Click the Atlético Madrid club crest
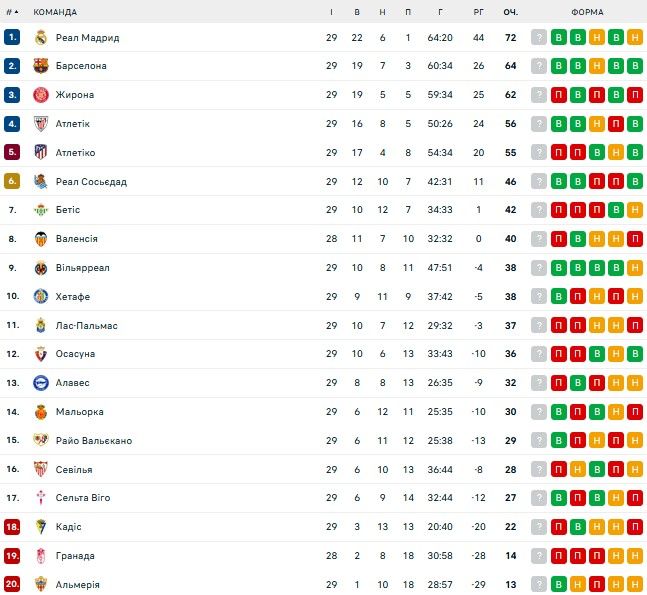647x595 pixels. (41, 153)
